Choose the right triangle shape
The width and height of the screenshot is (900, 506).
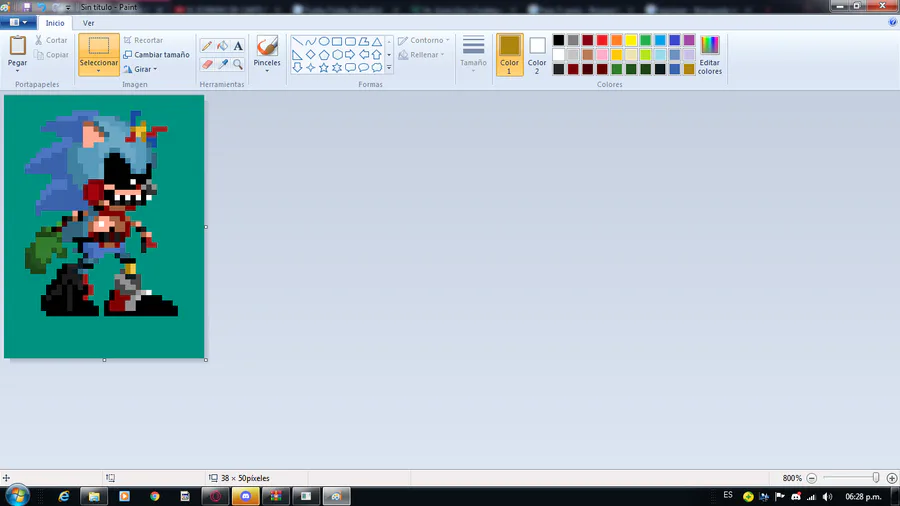coord(297,55)
